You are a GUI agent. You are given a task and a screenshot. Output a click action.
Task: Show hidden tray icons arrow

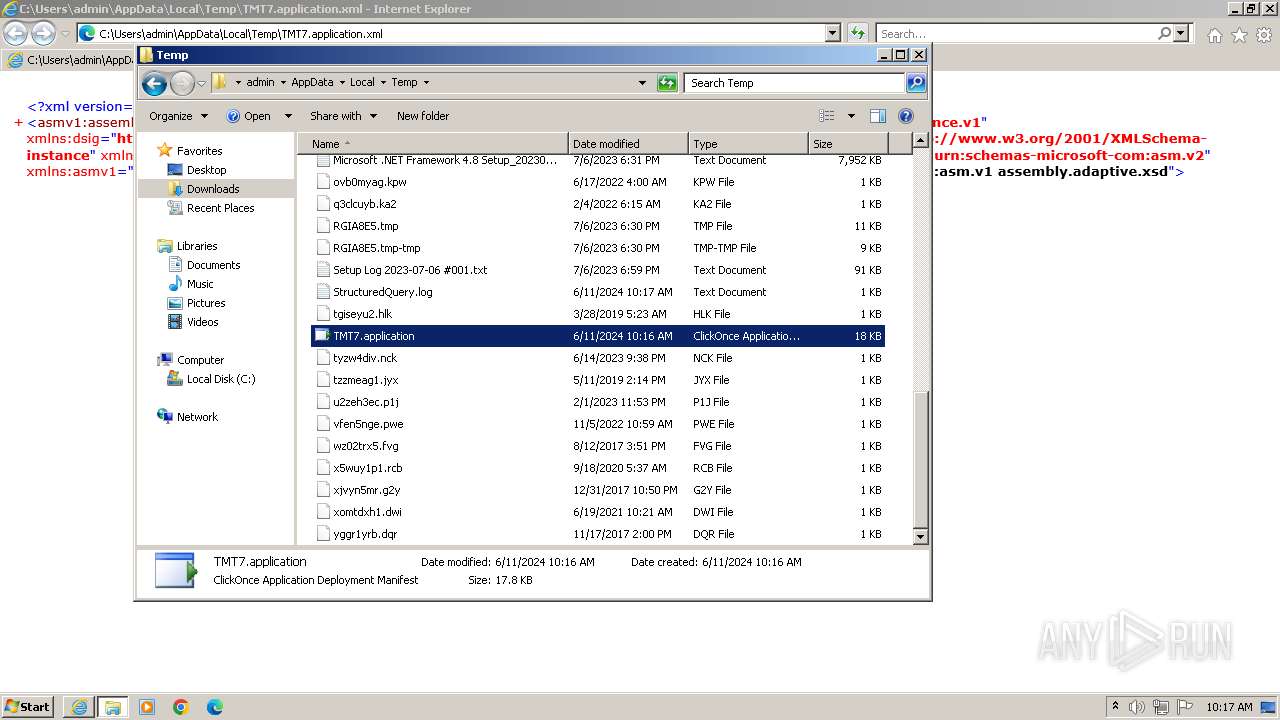tap(1116, 706)
